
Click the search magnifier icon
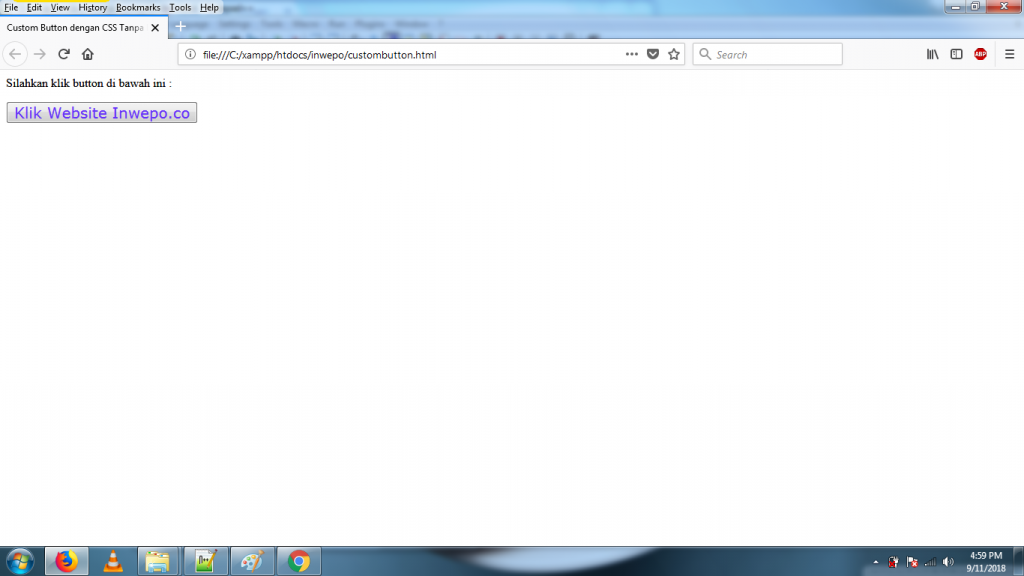coord(705,54)
